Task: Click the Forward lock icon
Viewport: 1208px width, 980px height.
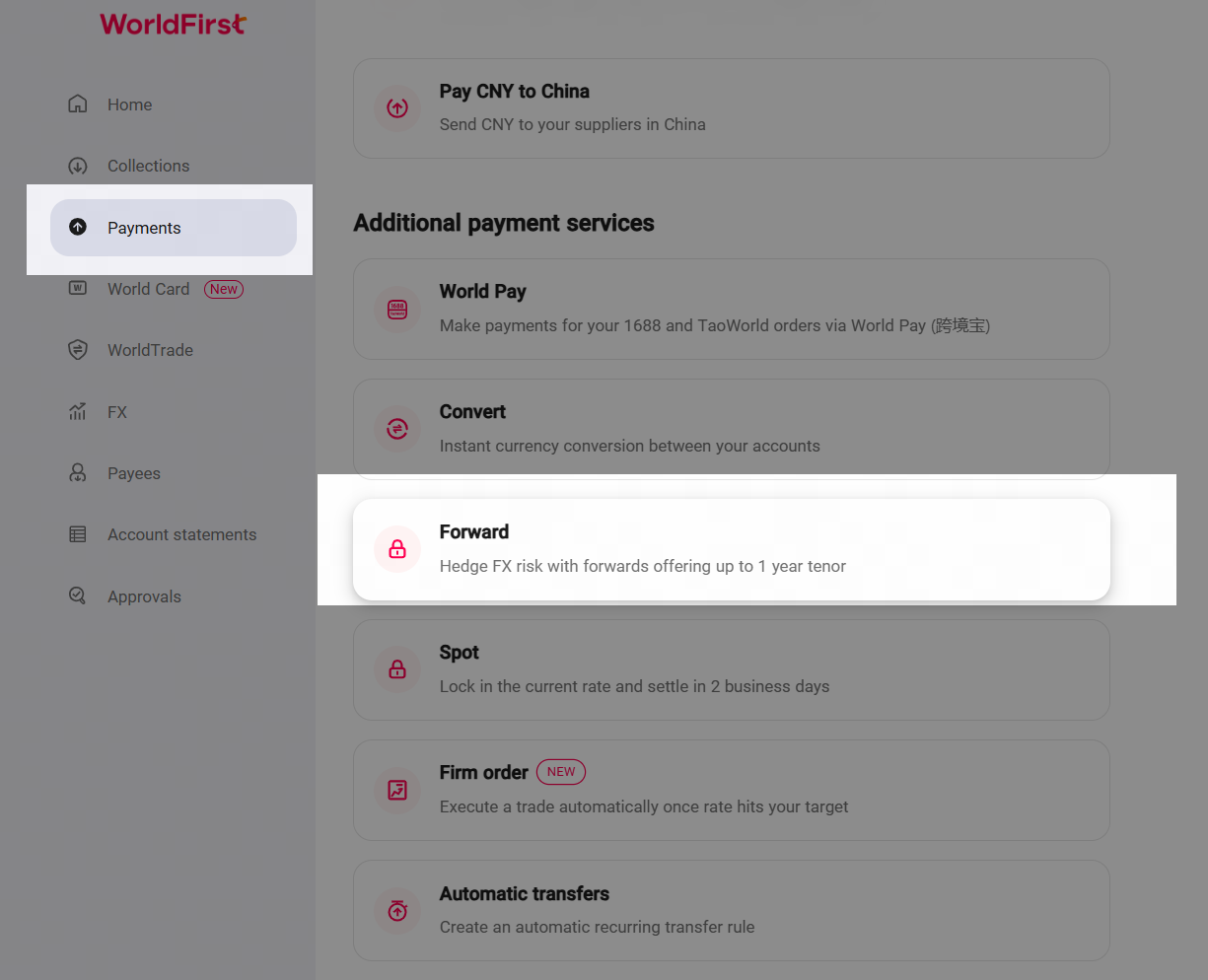Action: tap(397, 549)
